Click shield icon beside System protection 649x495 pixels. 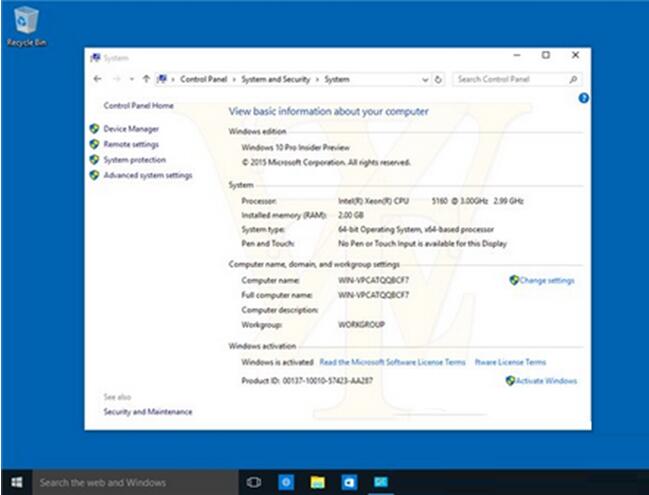click(94, 159)
